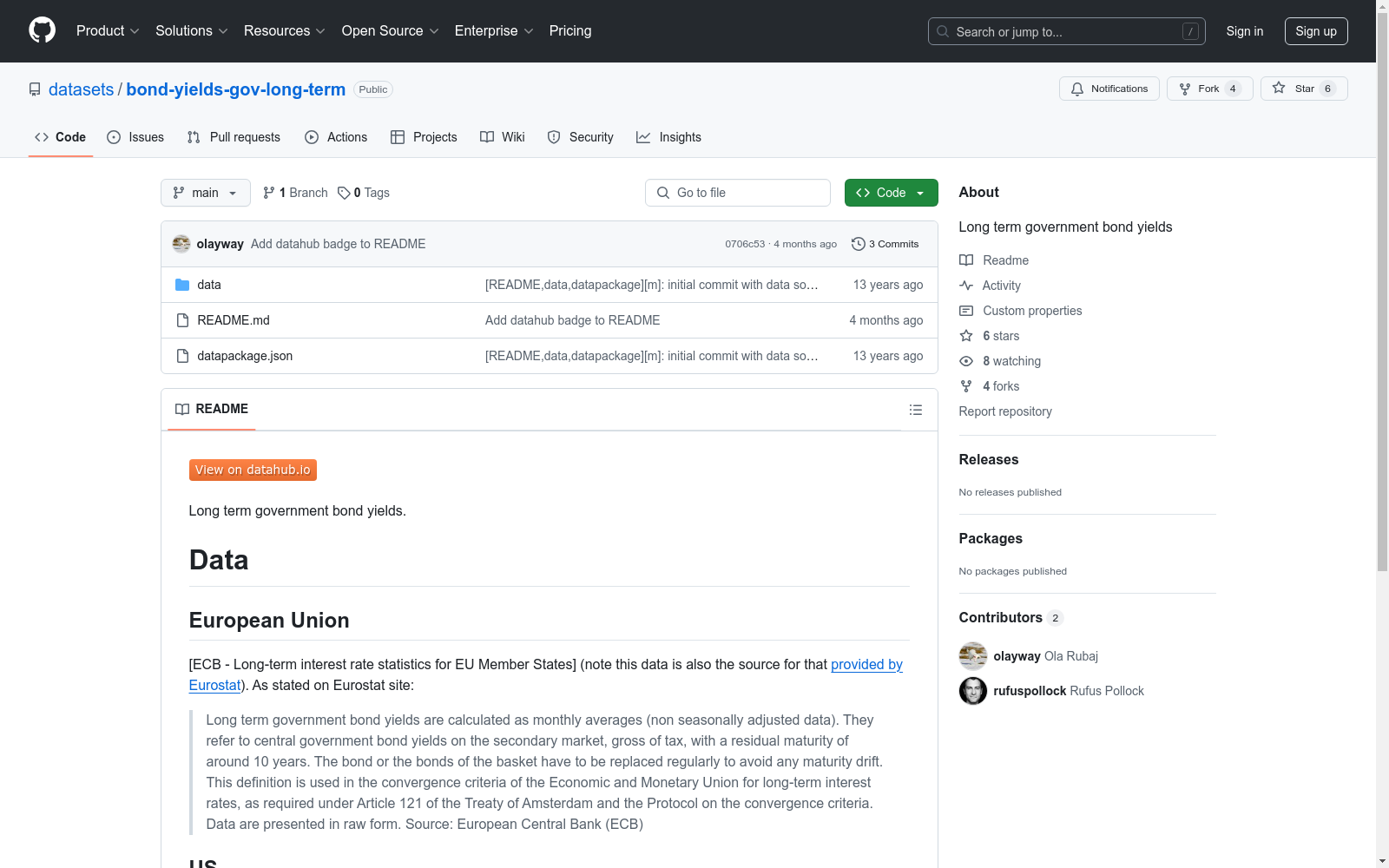Click the history clock icon by 3 Commits
This screenshot has height=868, width=1389.
pos(859,244)
